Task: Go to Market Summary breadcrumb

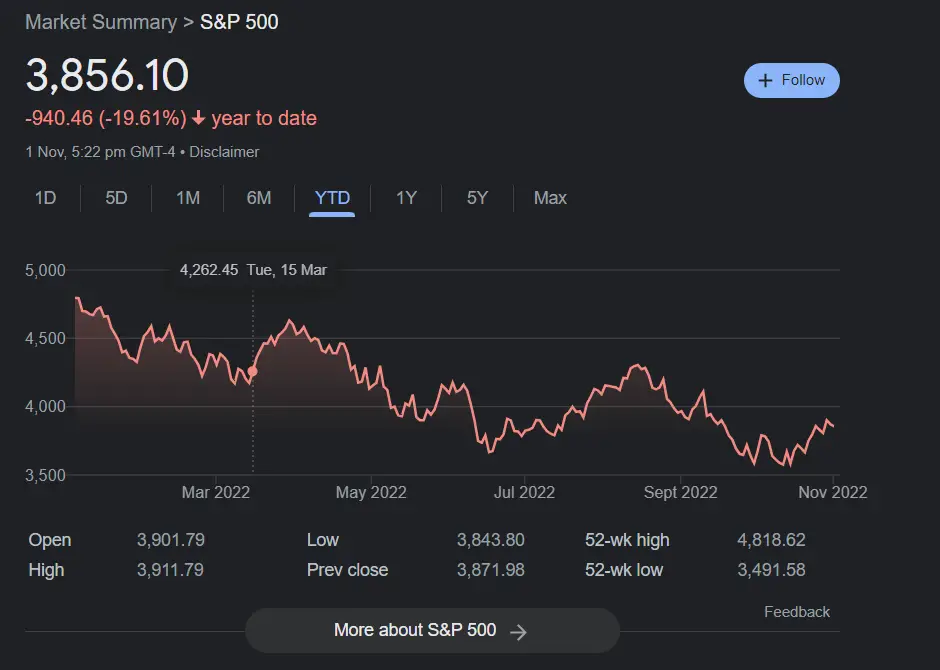Action: coord(101,22)
